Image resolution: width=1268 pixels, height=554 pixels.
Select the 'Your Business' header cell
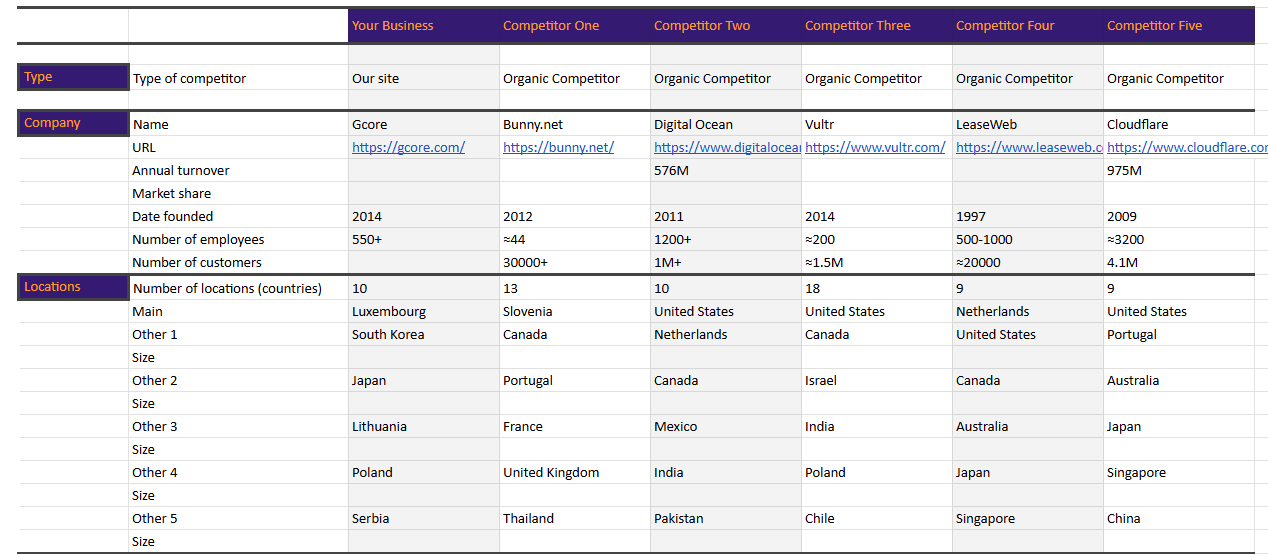424,26
